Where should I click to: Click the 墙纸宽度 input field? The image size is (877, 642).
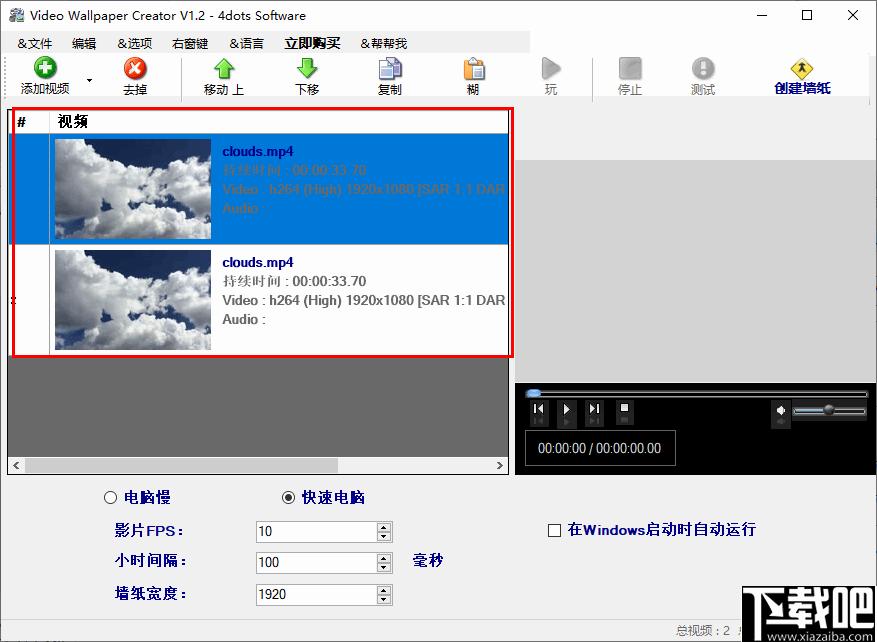(x=316, y=594)
